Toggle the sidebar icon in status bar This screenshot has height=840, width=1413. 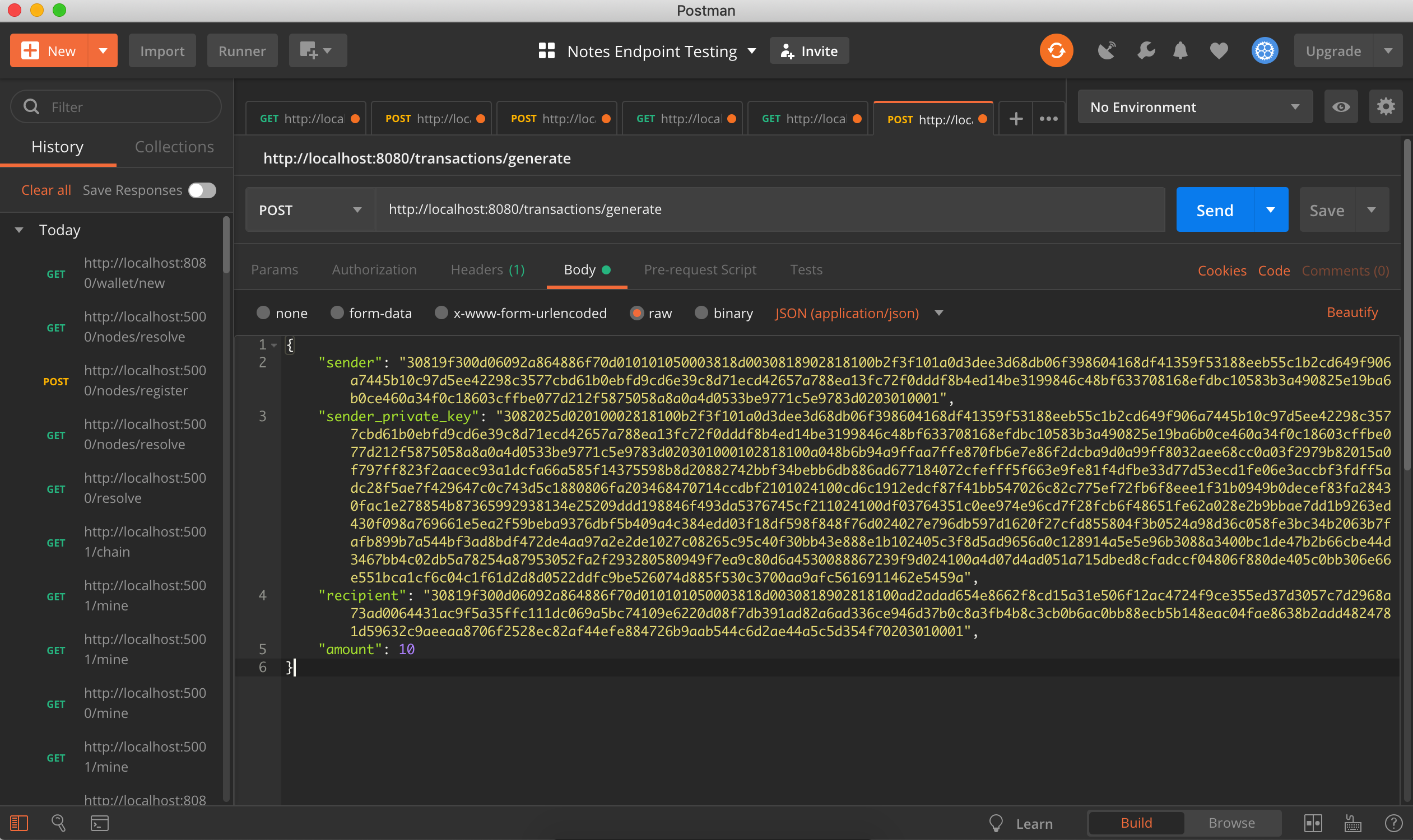[x=18, y=823]
